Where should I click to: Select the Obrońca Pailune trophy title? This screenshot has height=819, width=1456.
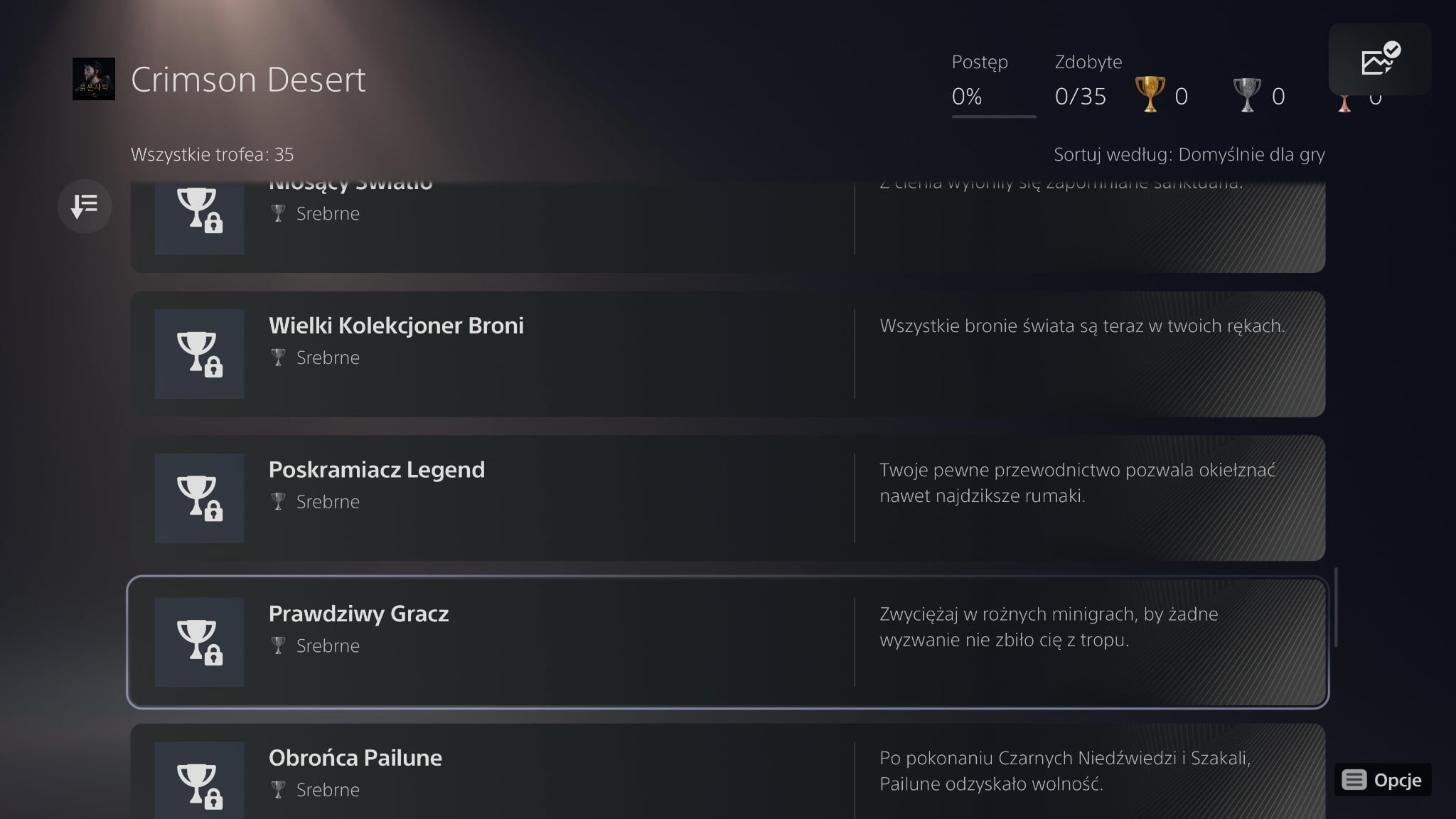[x=355, y=758]
